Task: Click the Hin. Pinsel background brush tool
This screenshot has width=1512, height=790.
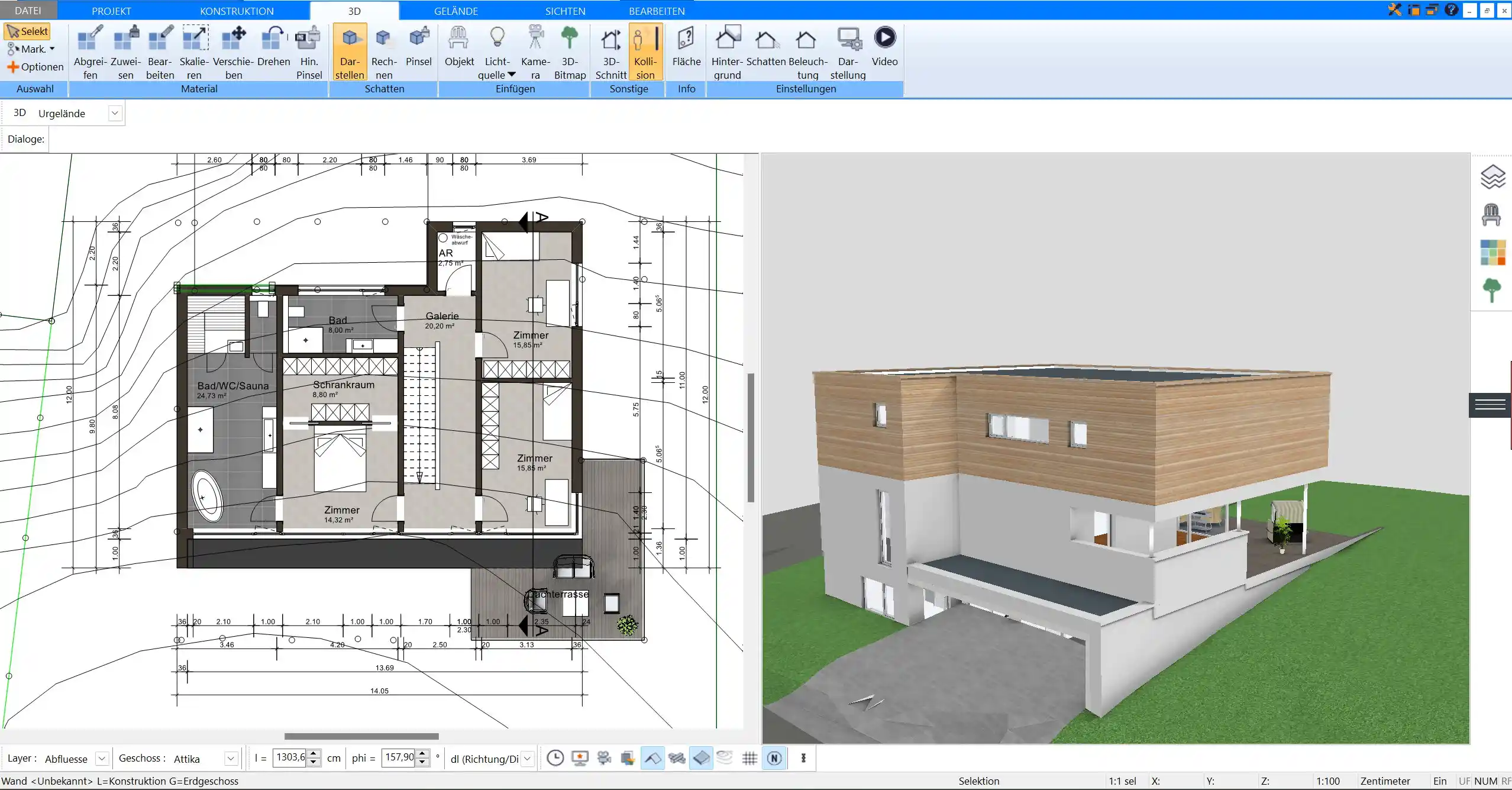Action: (x=309, y=52)
